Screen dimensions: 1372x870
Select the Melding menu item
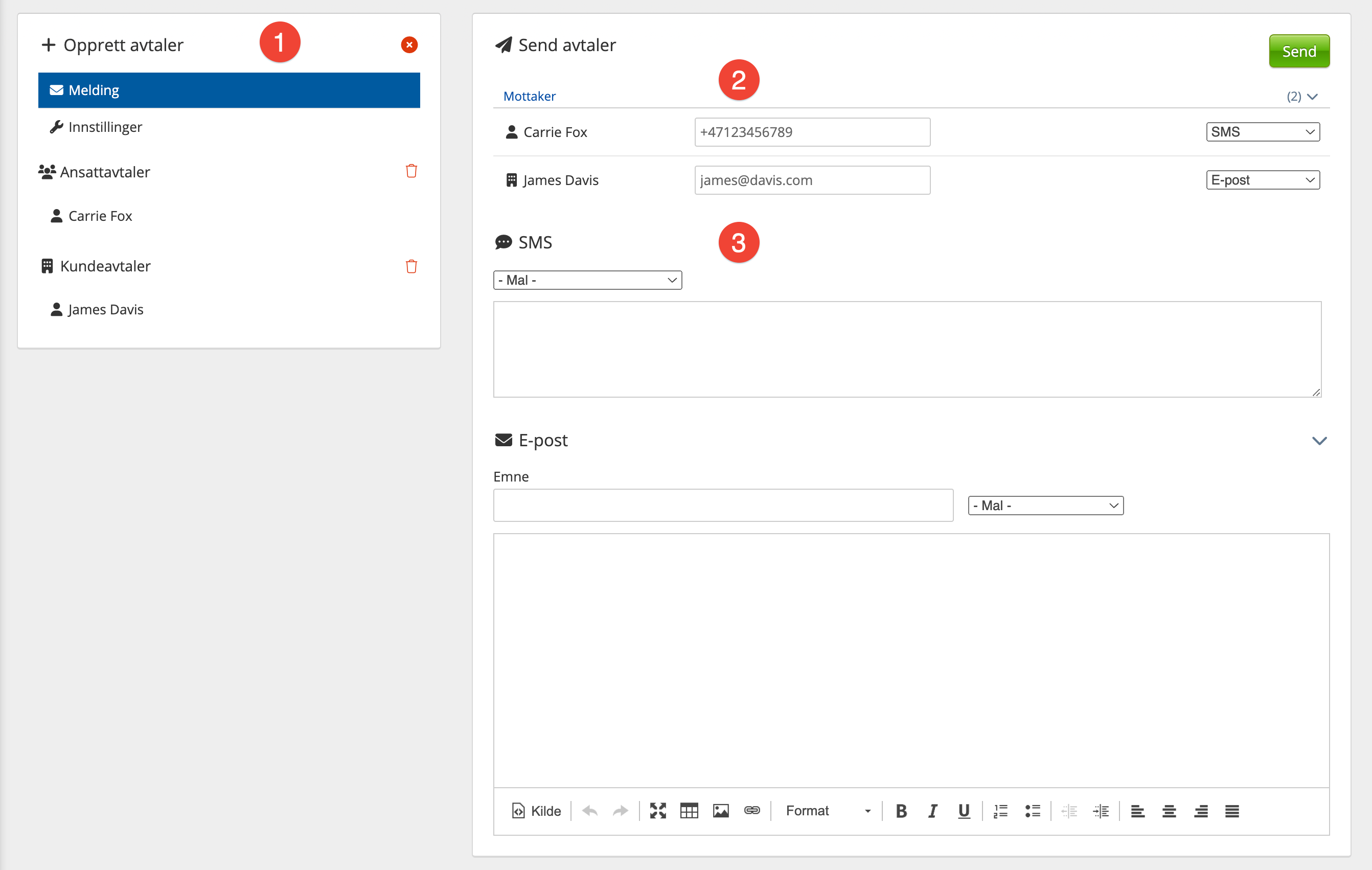(x=228, y=90)
